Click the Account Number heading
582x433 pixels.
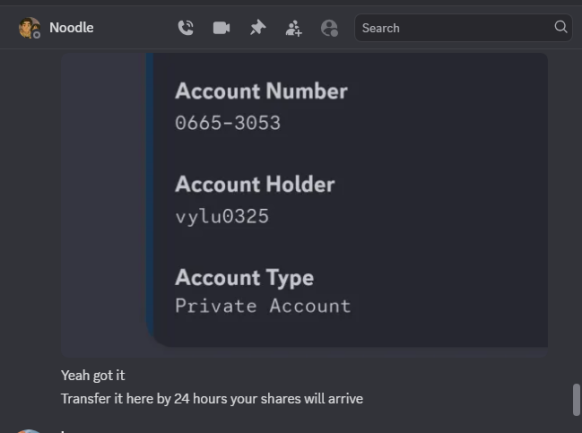pyautogui.click(x=261, y=91)
